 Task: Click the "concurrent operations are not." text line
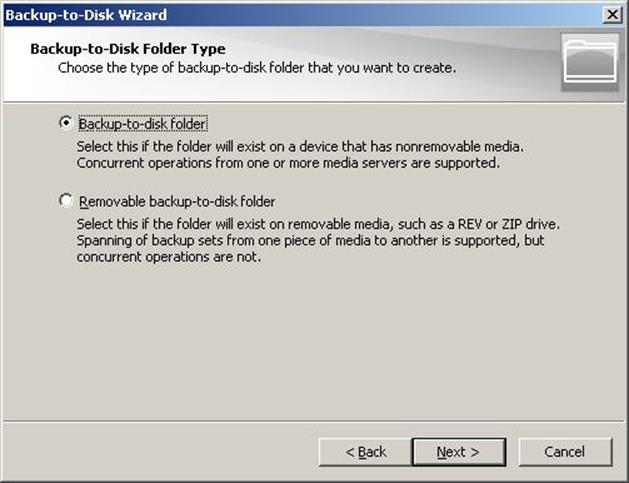click(x=169, y=257)
